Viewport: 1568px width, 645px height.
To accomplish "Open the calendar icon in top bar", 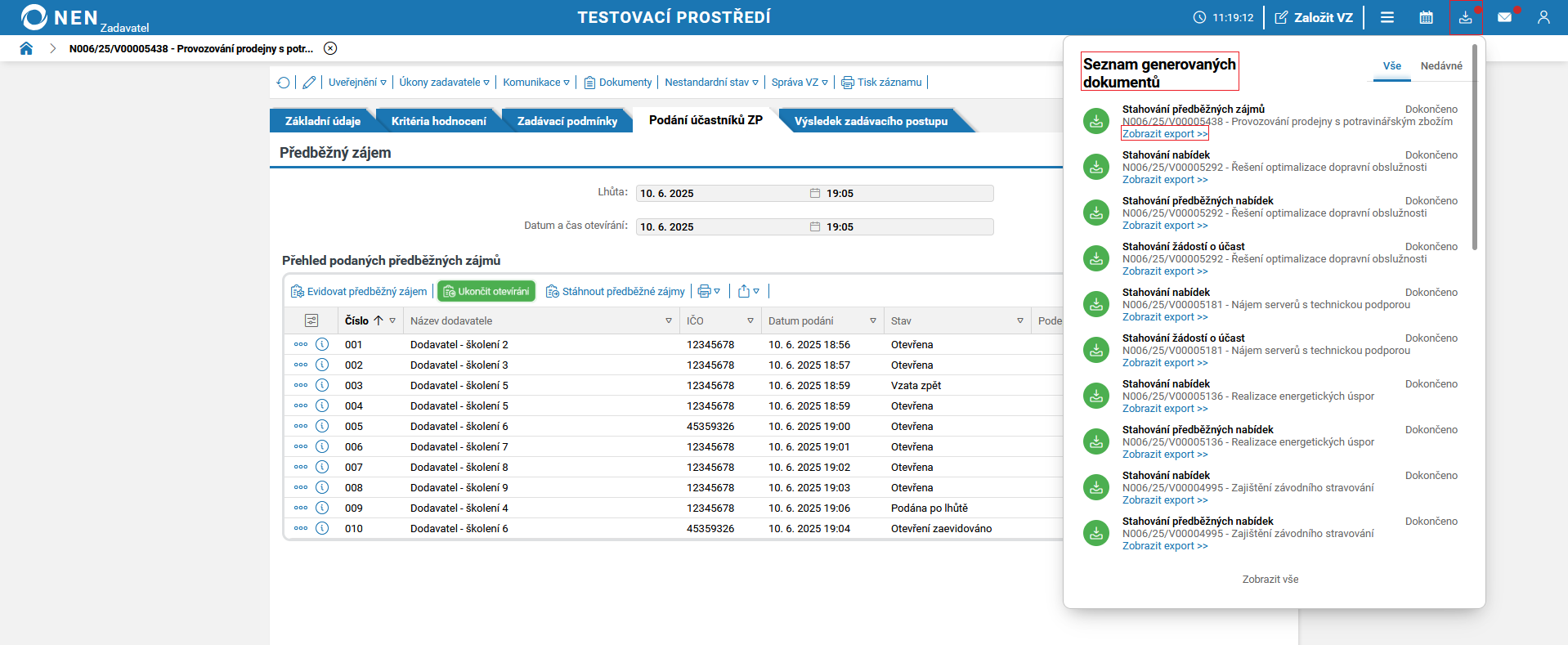I will coord(1426,17).
